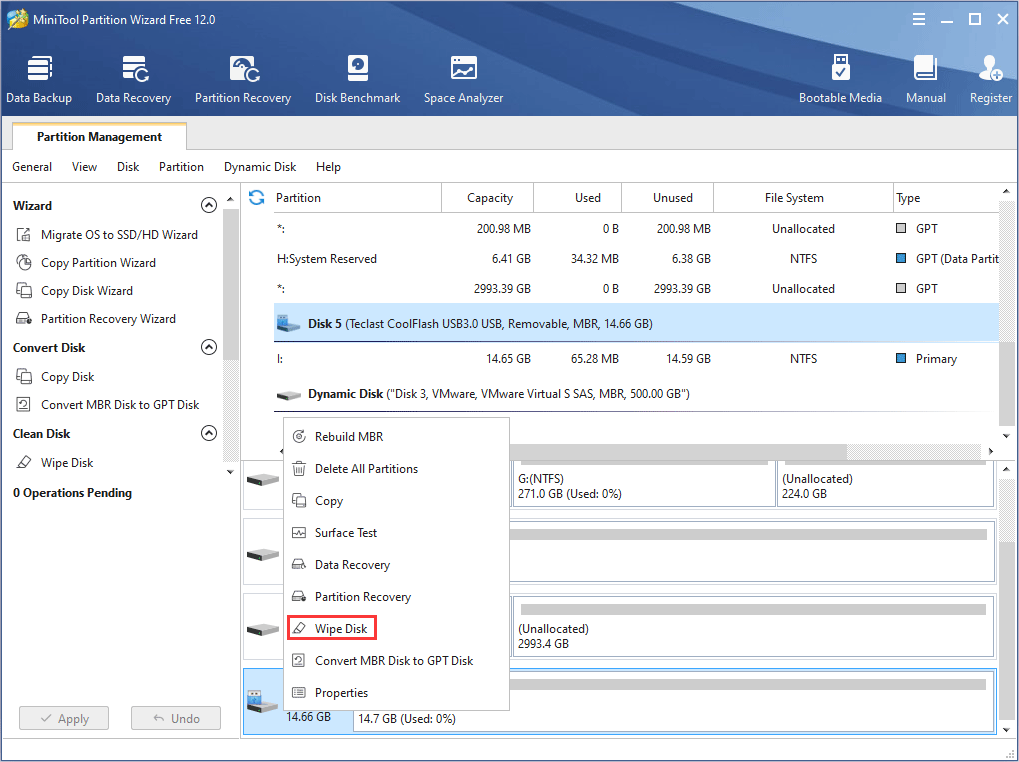Click the Partition column header
This screenshot has height=762, width=1019.
coord(356,197)
